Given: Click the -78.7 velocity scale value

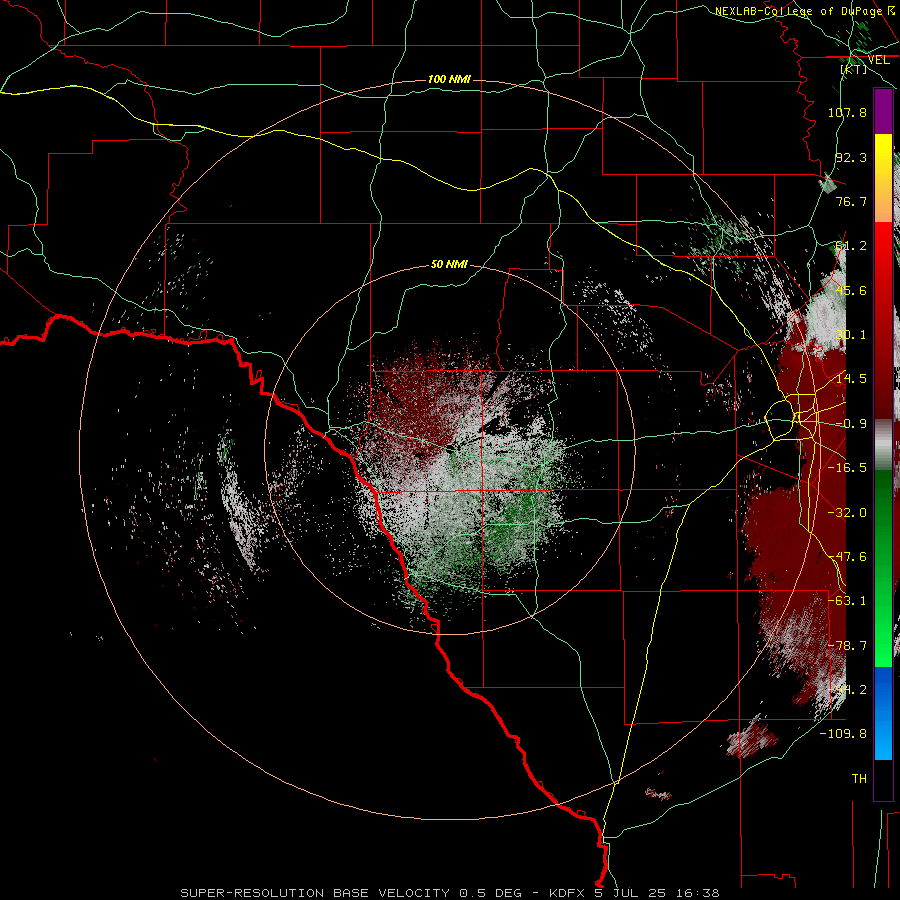Looking at the screenshot, I should click(847, 646).
